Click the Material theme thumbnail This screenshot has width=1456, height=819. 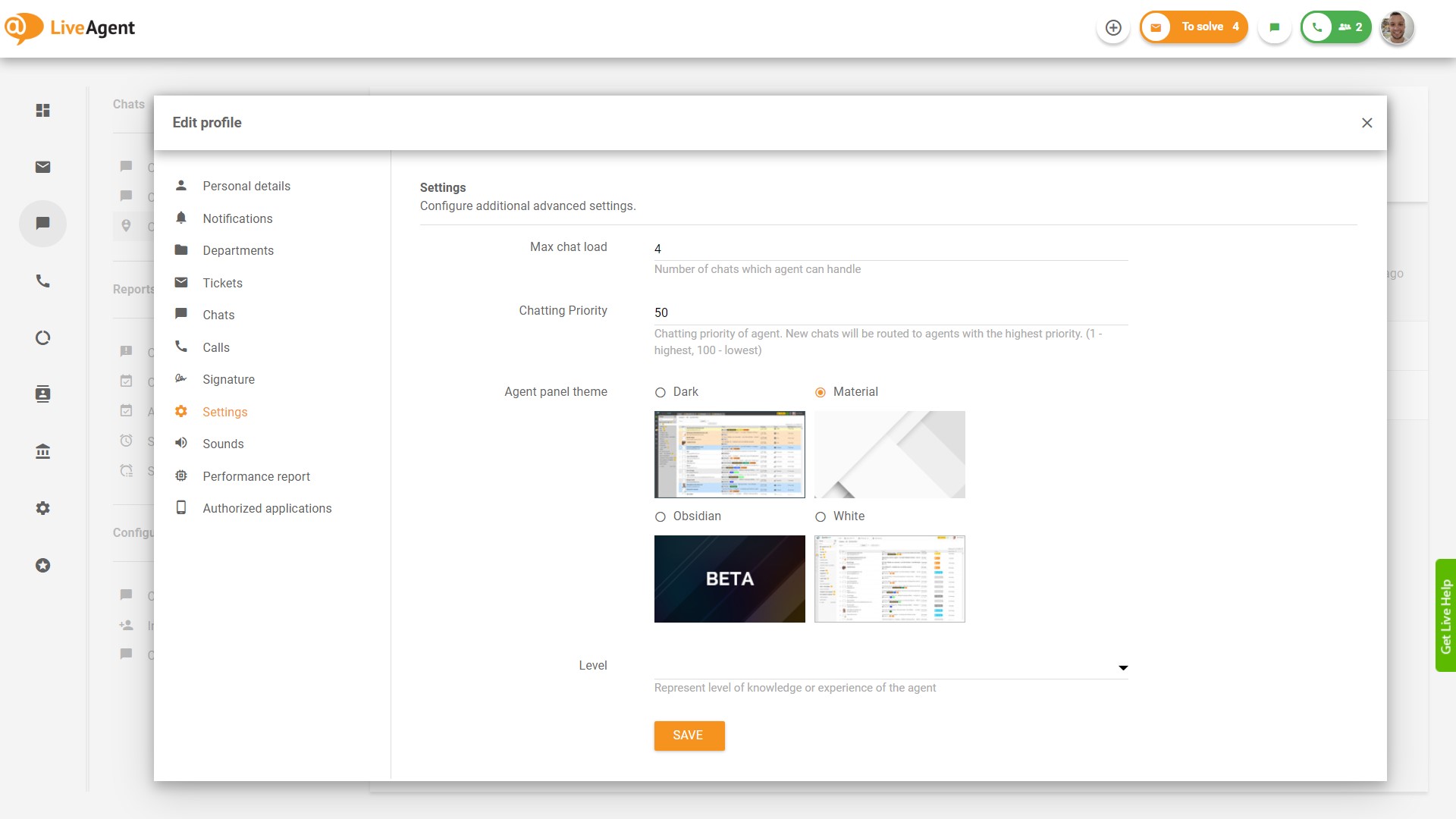890,454
